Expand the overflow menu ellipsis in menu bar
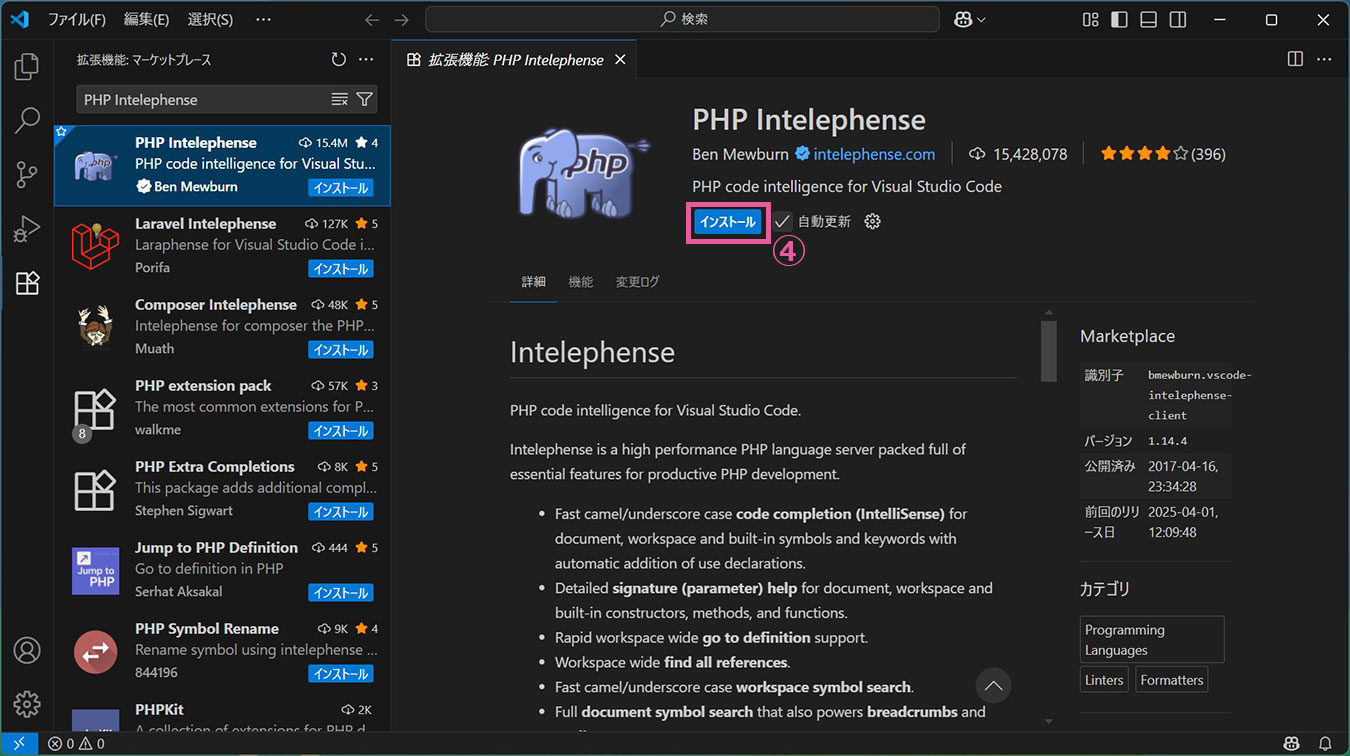1350x756 pixels. point(263,19)
